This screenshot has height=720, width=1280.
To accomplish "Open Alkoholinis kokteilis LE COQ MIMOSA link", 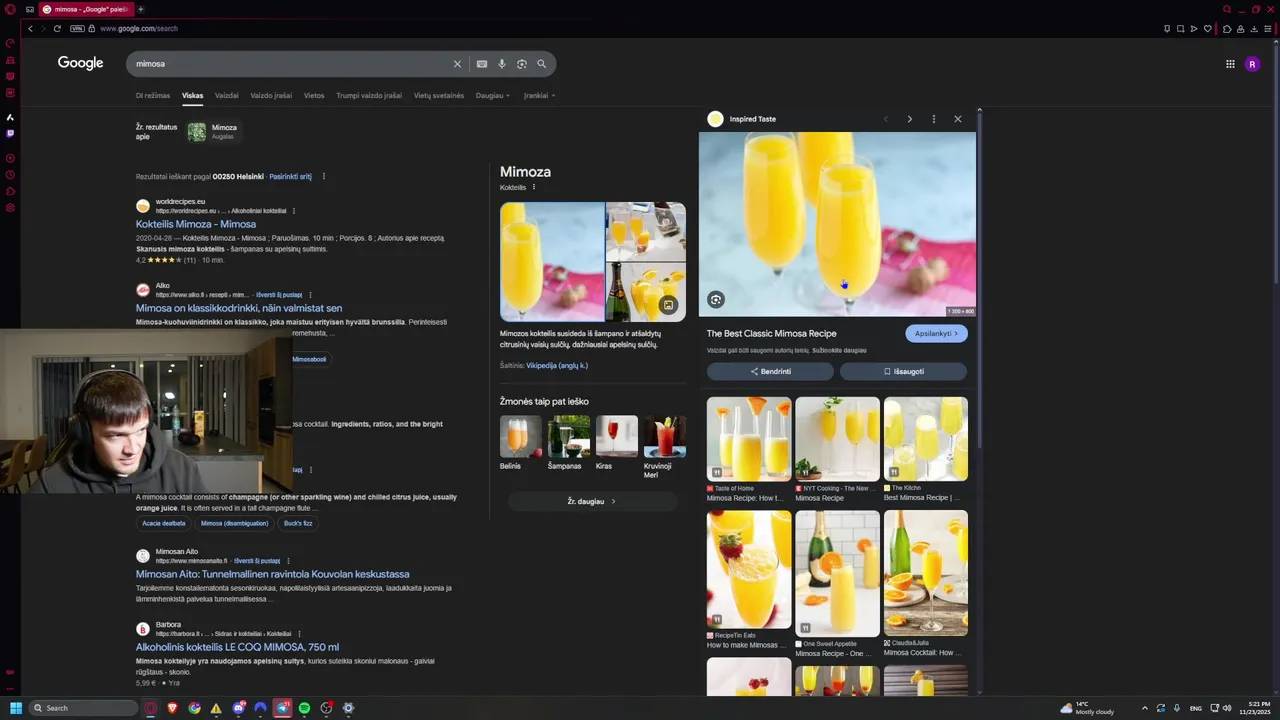I will click(x=237, y=647).
